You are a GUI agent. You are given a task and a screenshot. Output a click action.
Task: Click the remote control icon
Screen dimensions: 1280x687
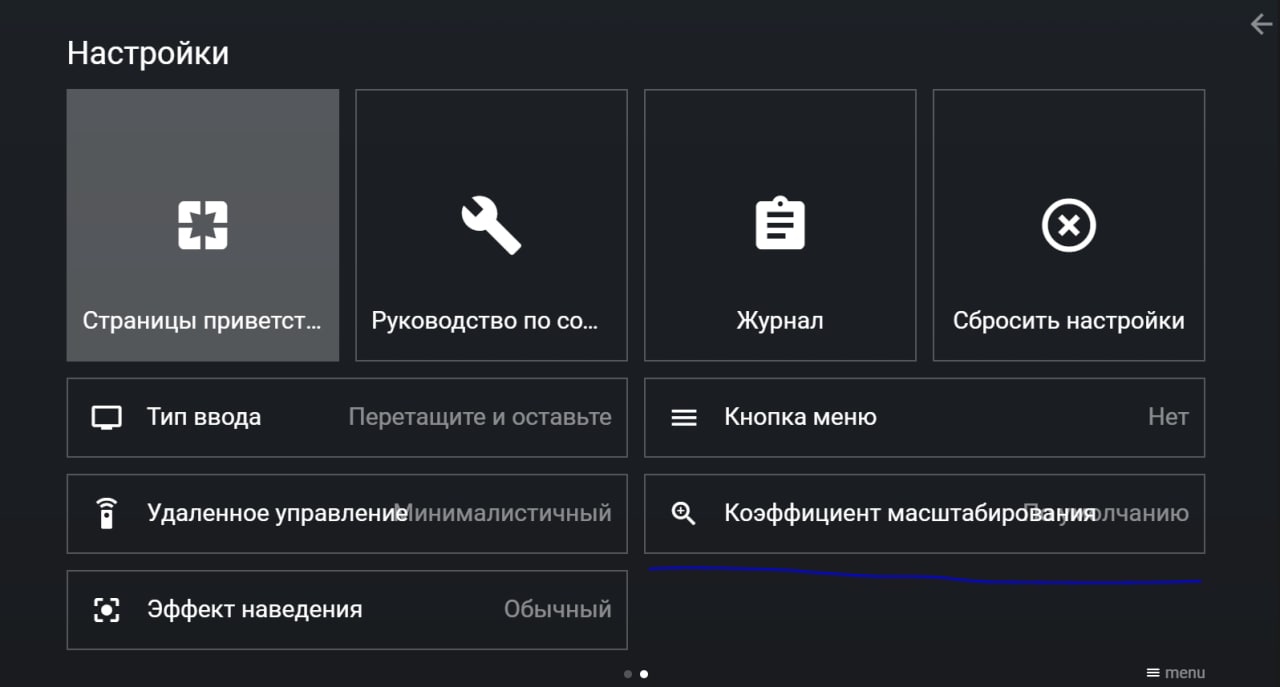(106, 513)
